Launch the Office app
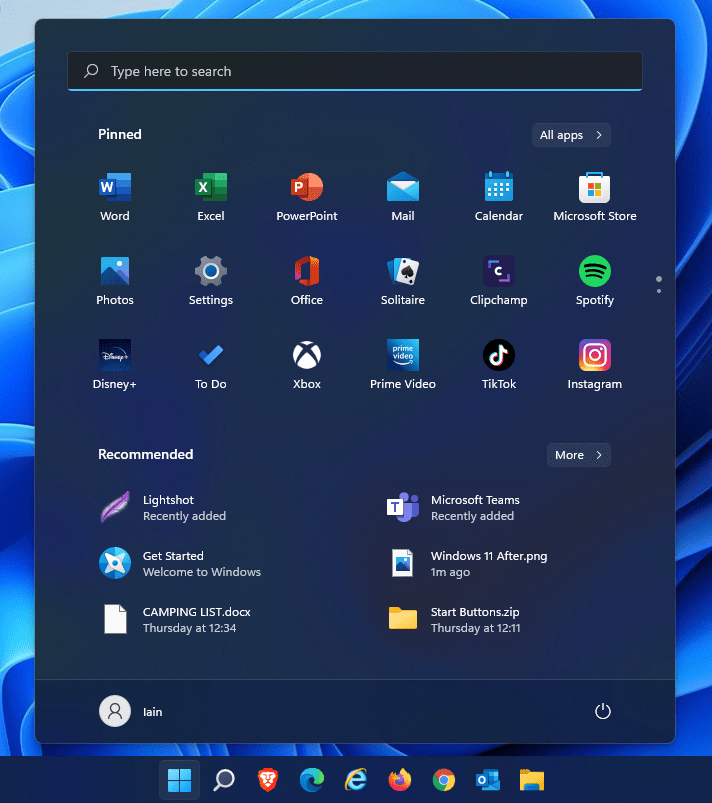Image resolution: width=712 pixels, height=803 pixels. pos(307,280)
